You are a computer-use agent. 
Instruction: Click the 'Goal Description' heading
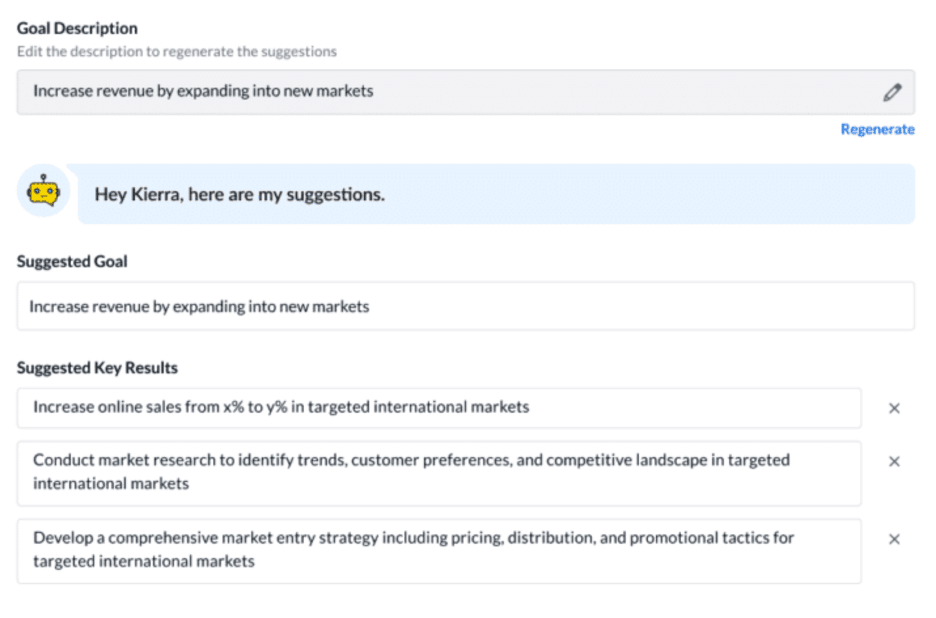pos(77,28)
